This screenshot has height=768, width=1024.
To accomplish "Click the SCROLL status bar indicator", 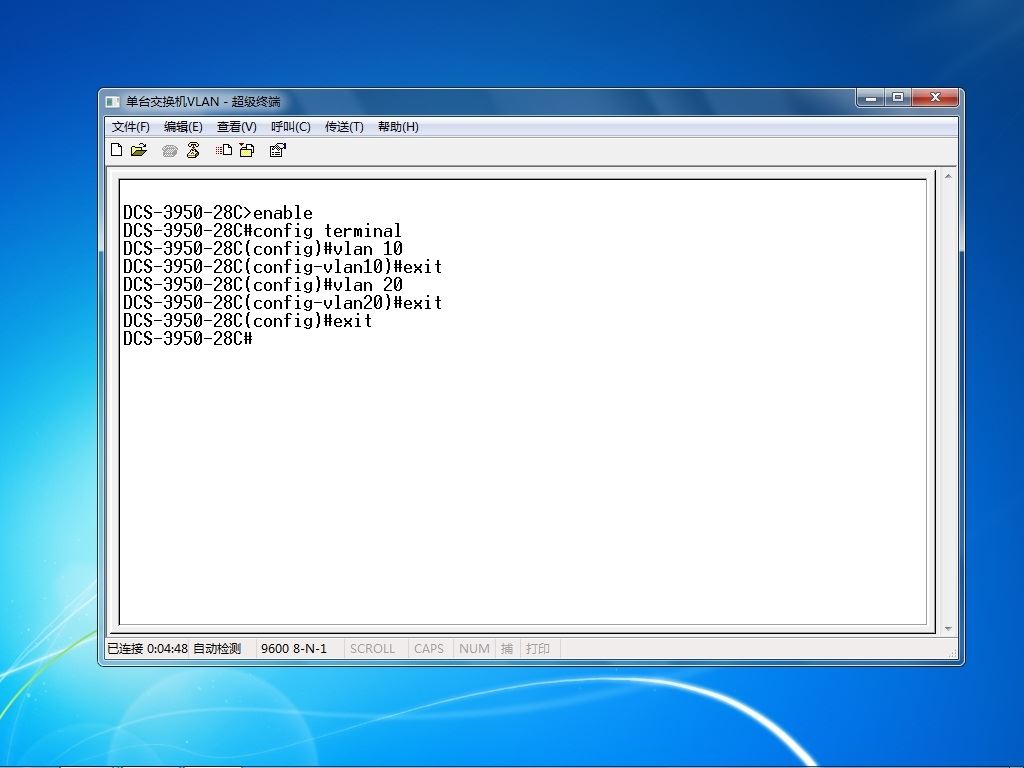I will [x=372, y=648].
